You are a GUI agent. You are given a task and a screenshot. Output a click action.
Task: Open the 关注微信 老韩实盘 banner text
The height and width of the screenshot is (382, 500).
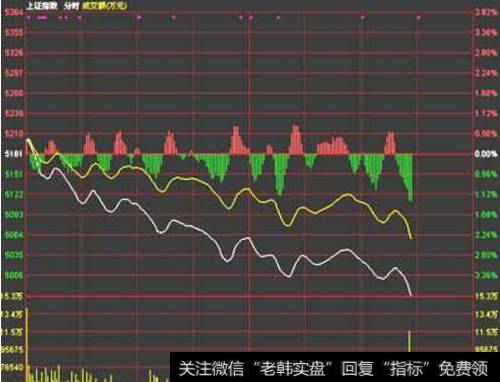point(333,369)
